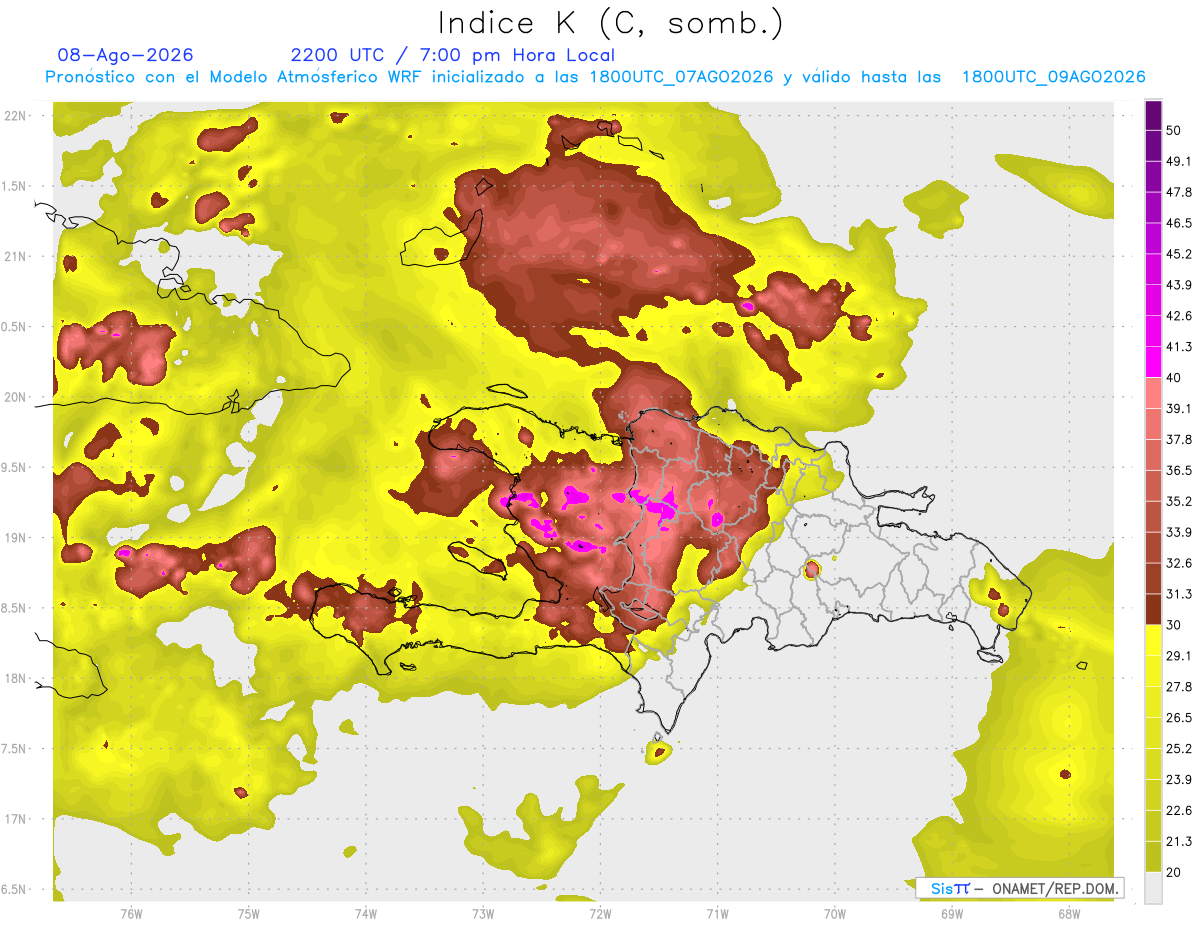This screenshot has height=927, width=1200.
Task: Select the legend value "40"
Action: pos(1175,377)
